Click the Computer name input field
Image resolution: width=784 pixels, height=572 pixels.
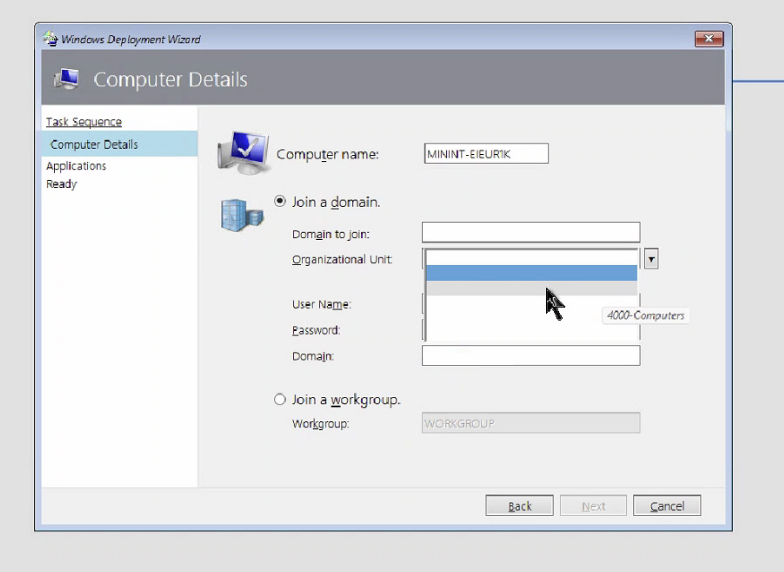tap(486, 154)
